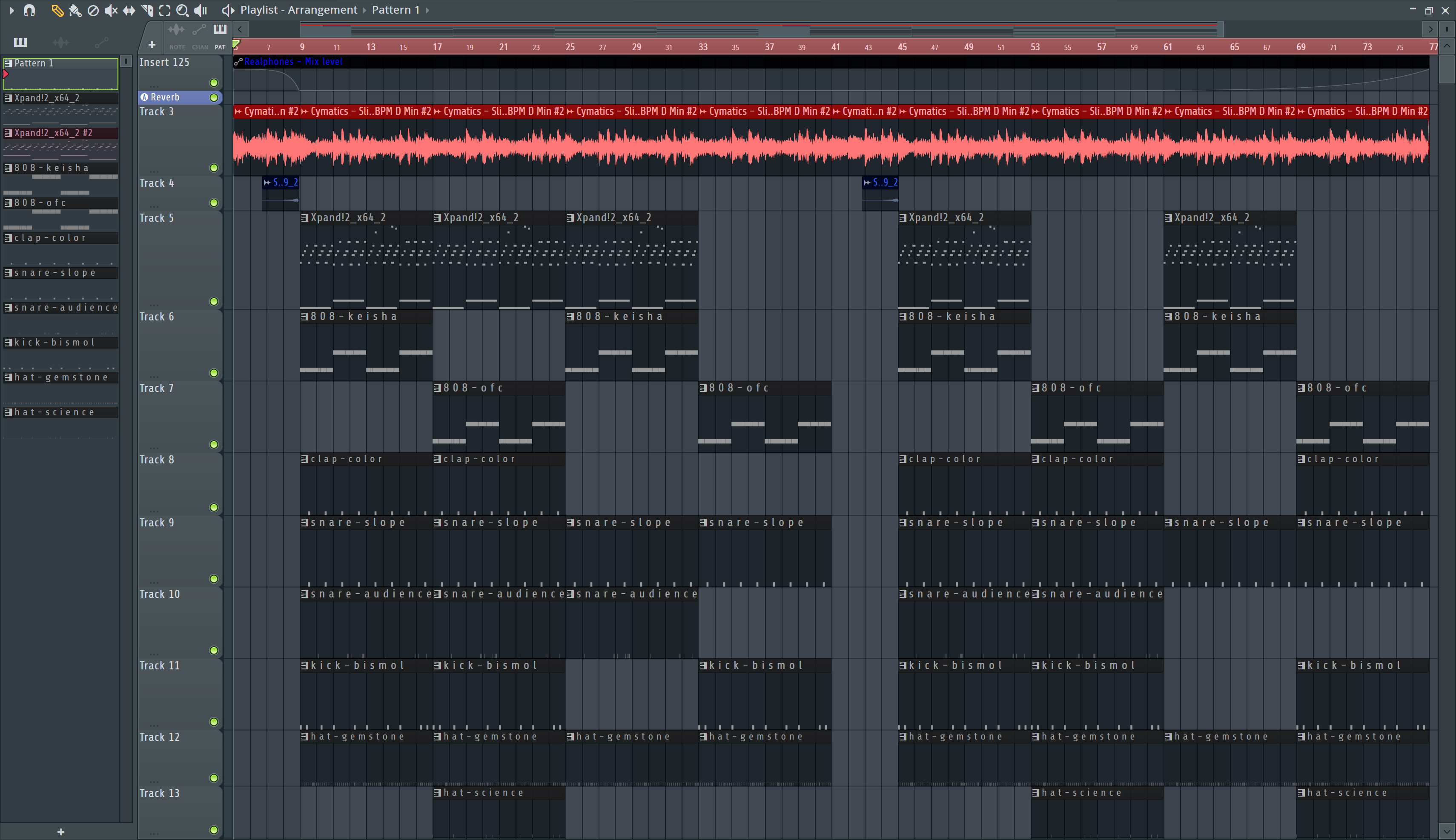Click the small button beside Pattern 1

126,62
